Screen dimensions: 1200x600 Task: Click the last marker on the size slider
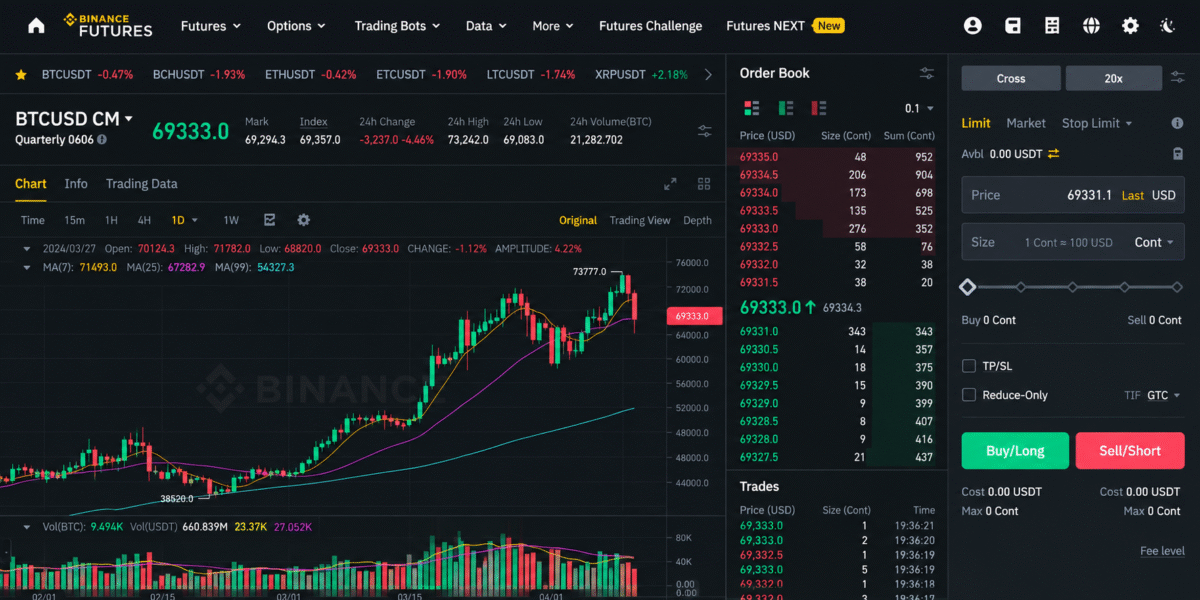point(1177,287)
